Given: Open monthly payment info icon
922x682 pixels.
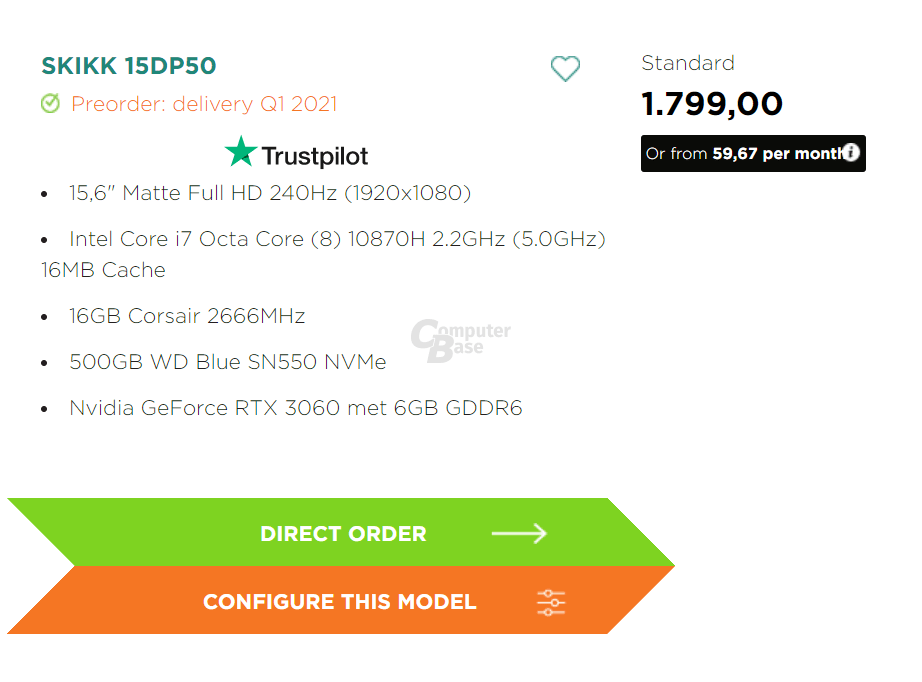Looking at the screenshot, I should click(x=850, y=152).
